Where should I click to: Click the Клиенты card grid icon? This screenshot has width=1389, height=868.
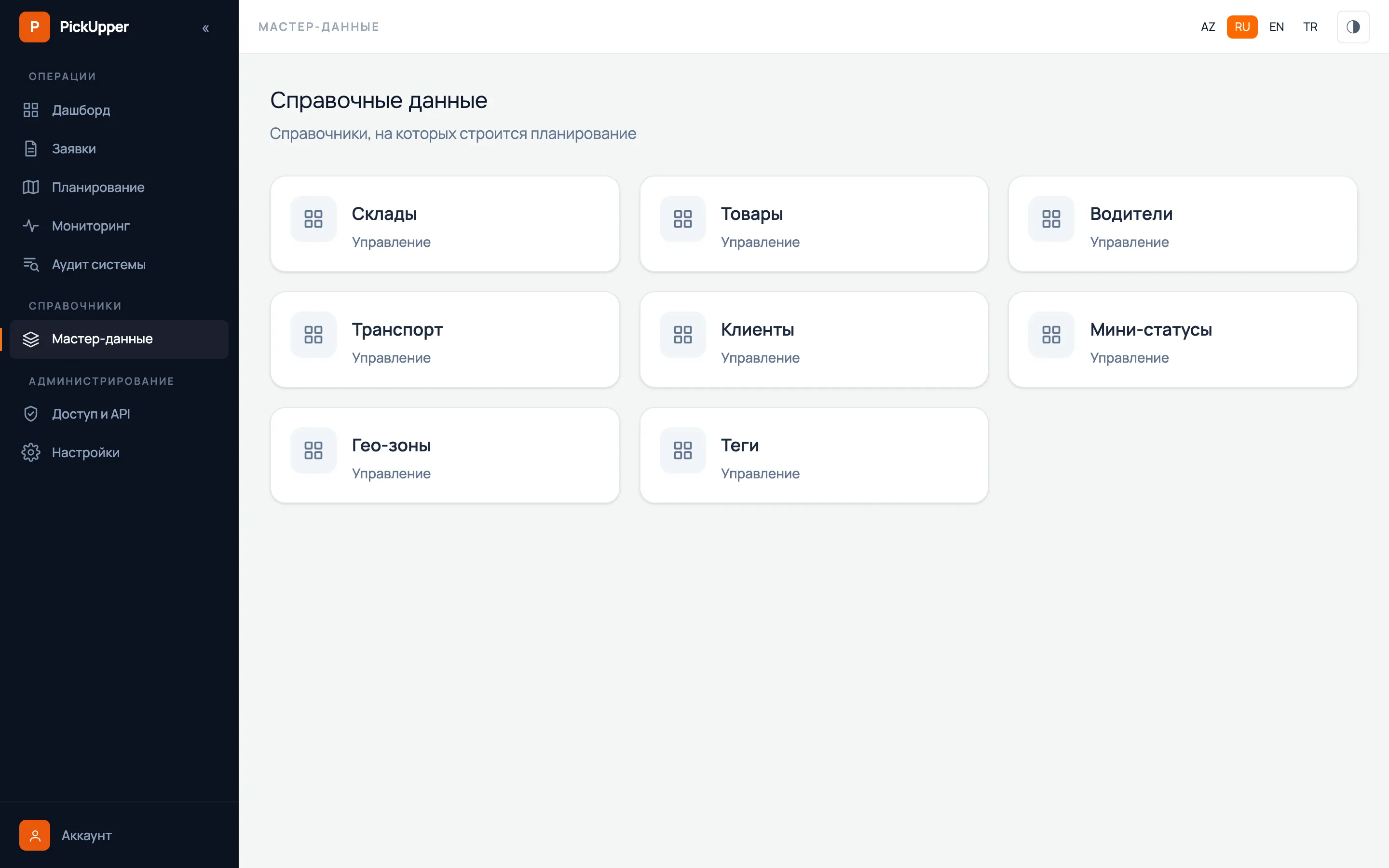pos(682,335)
